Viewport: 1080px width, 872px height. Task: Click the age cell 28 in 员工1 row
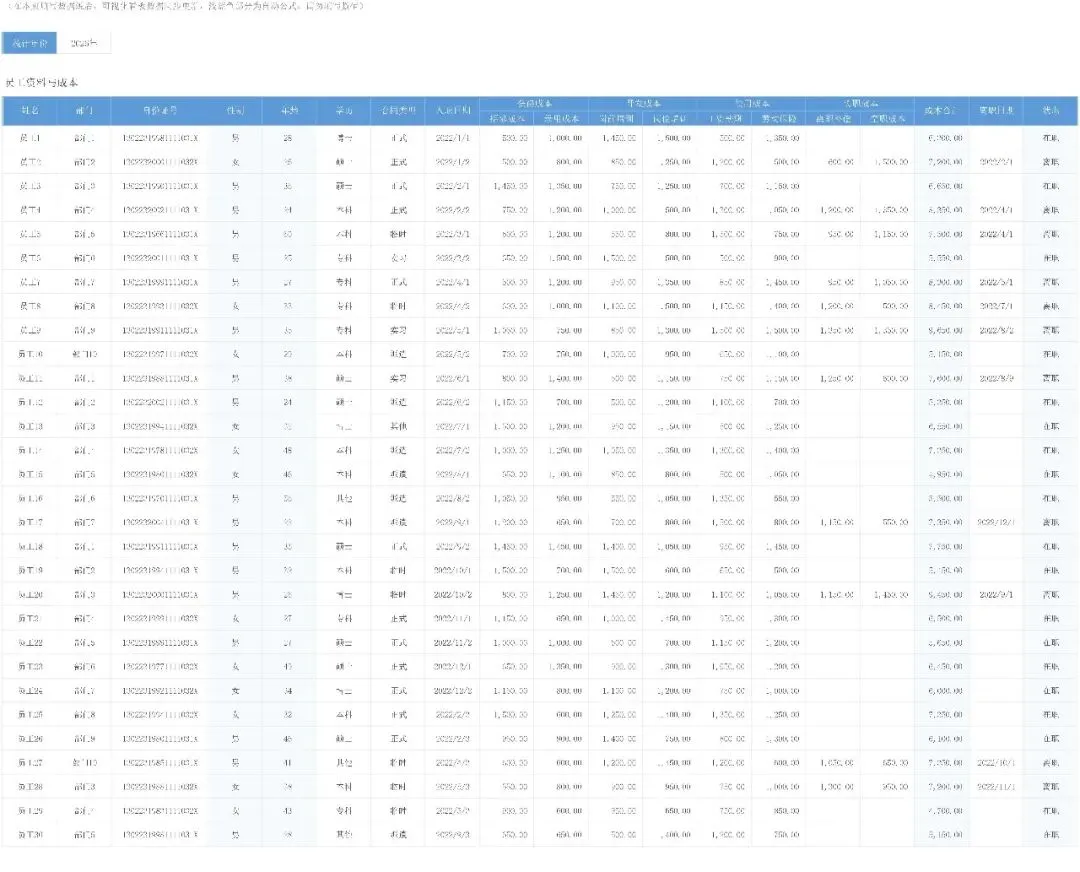pos(288,138)
